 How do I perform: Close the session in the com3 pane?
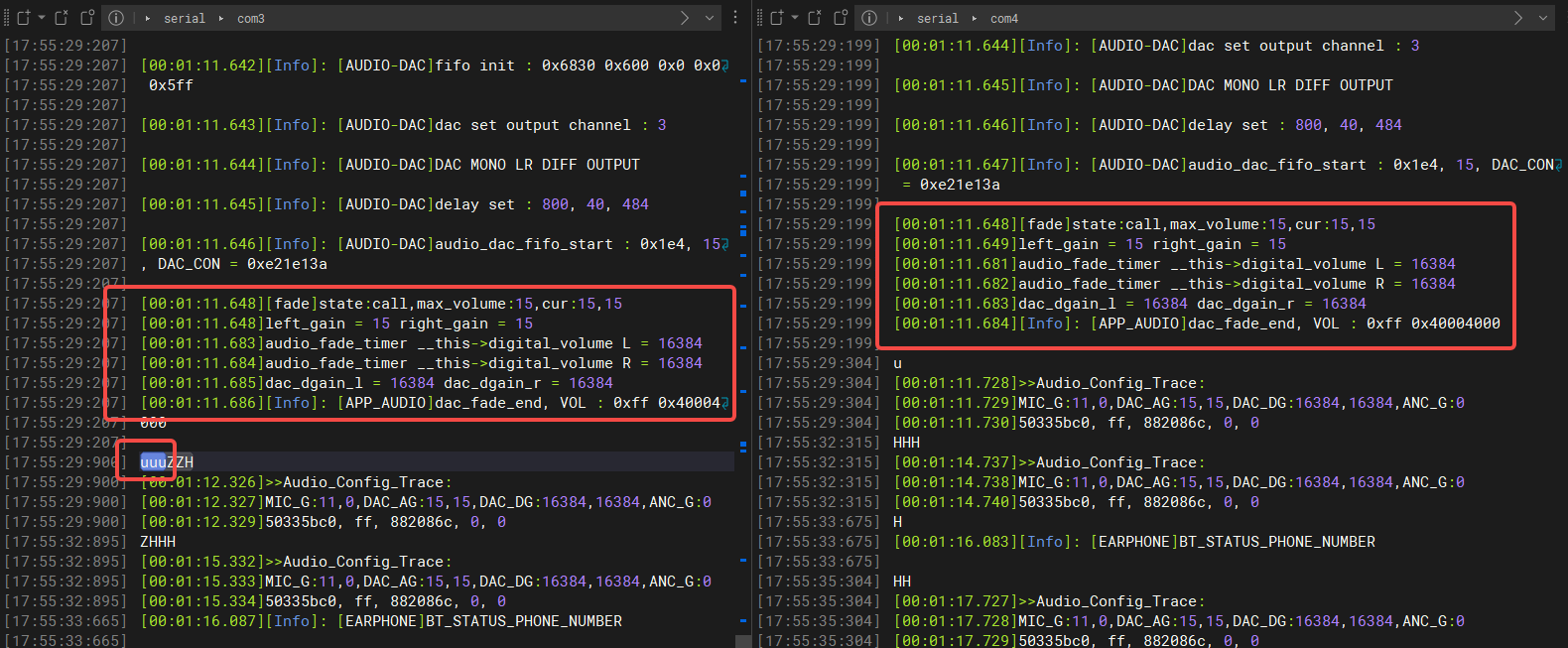[62, 18]
